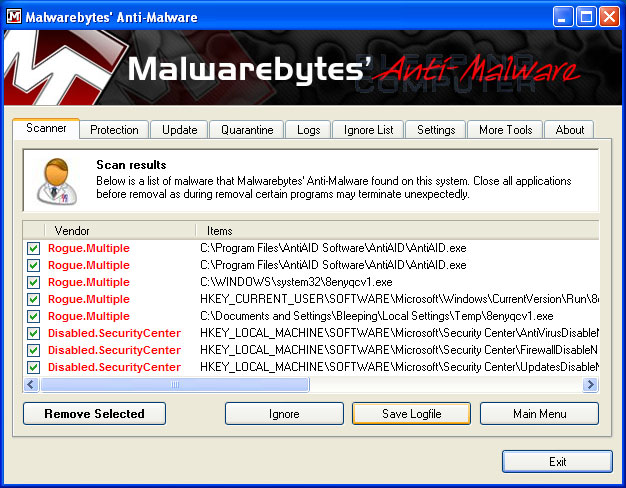Click the doctor icon beside Scan results
This screenshot has height=488, width=626.
coord(57,182)
